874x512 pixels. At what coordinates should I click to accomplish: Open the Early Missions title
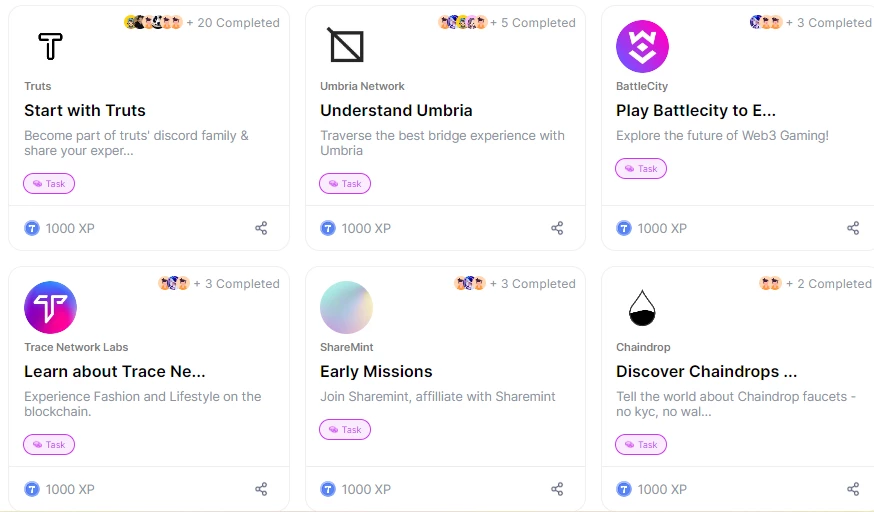pyautogui.click(x=376, y=372)
